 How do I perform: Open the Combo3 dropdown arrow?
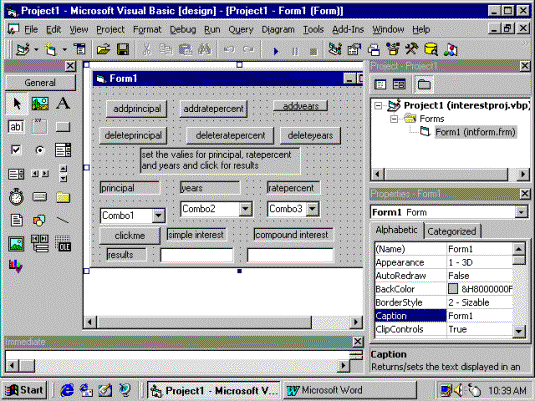coord(312,209)
